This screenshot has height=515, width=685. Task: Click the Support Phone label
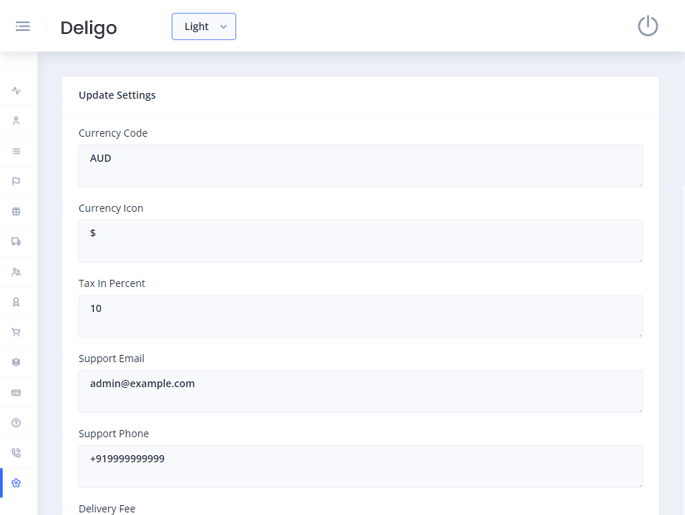pyautogui.click(x=114, y=434)
